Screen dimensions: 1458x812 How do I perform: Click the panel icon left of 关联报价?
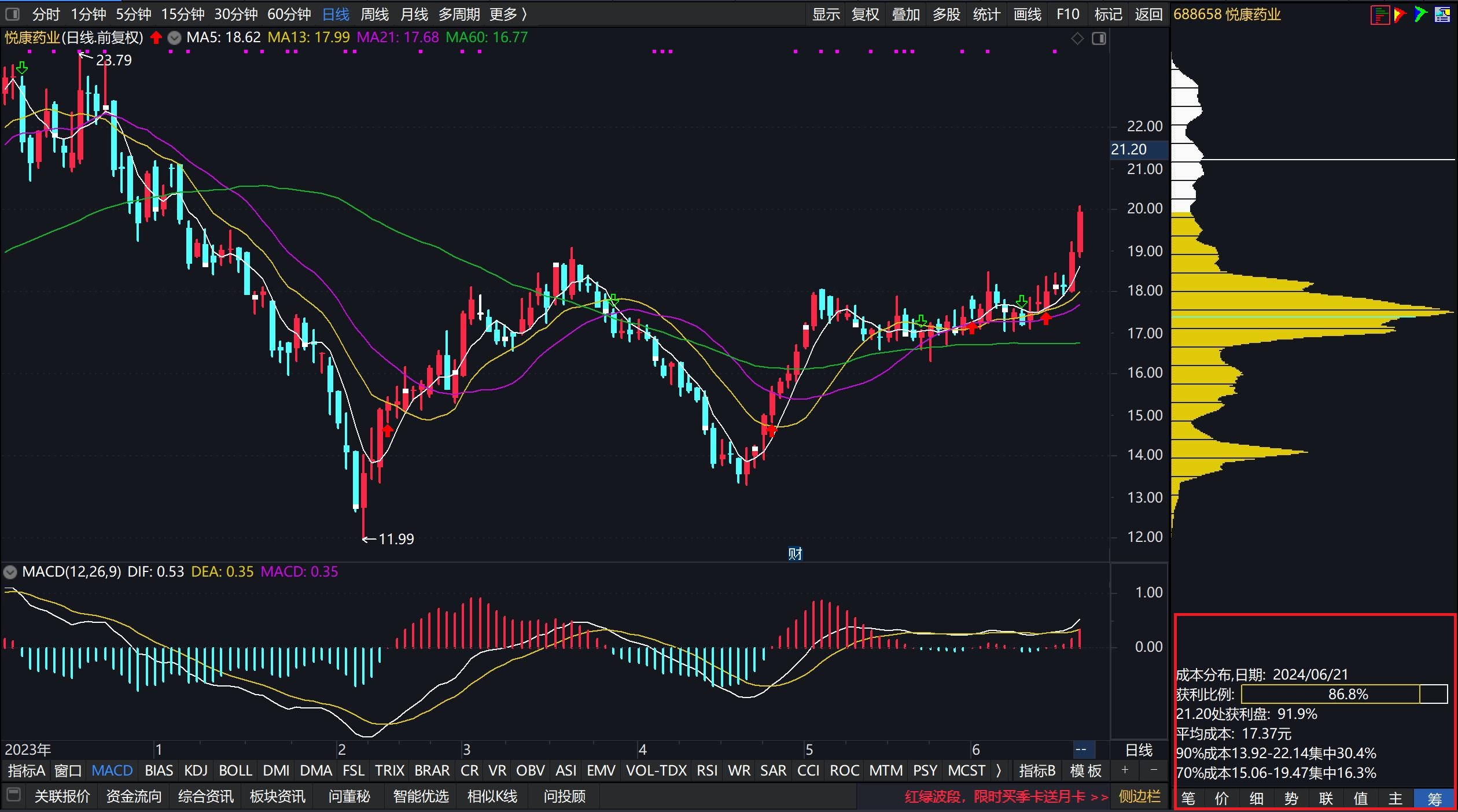click(x=13, y=795)
